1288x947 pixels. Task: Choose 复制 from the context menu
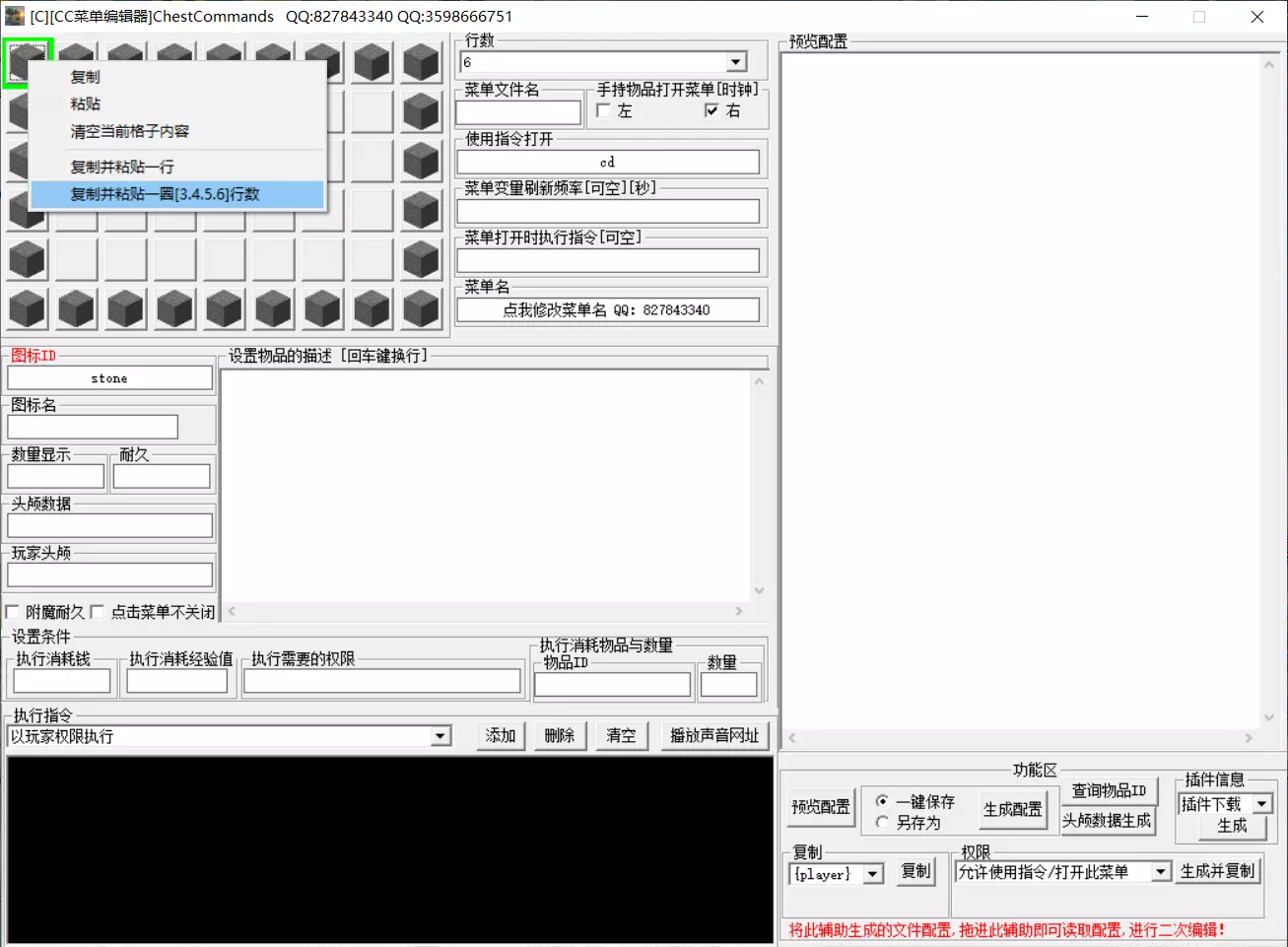[177, 77]
